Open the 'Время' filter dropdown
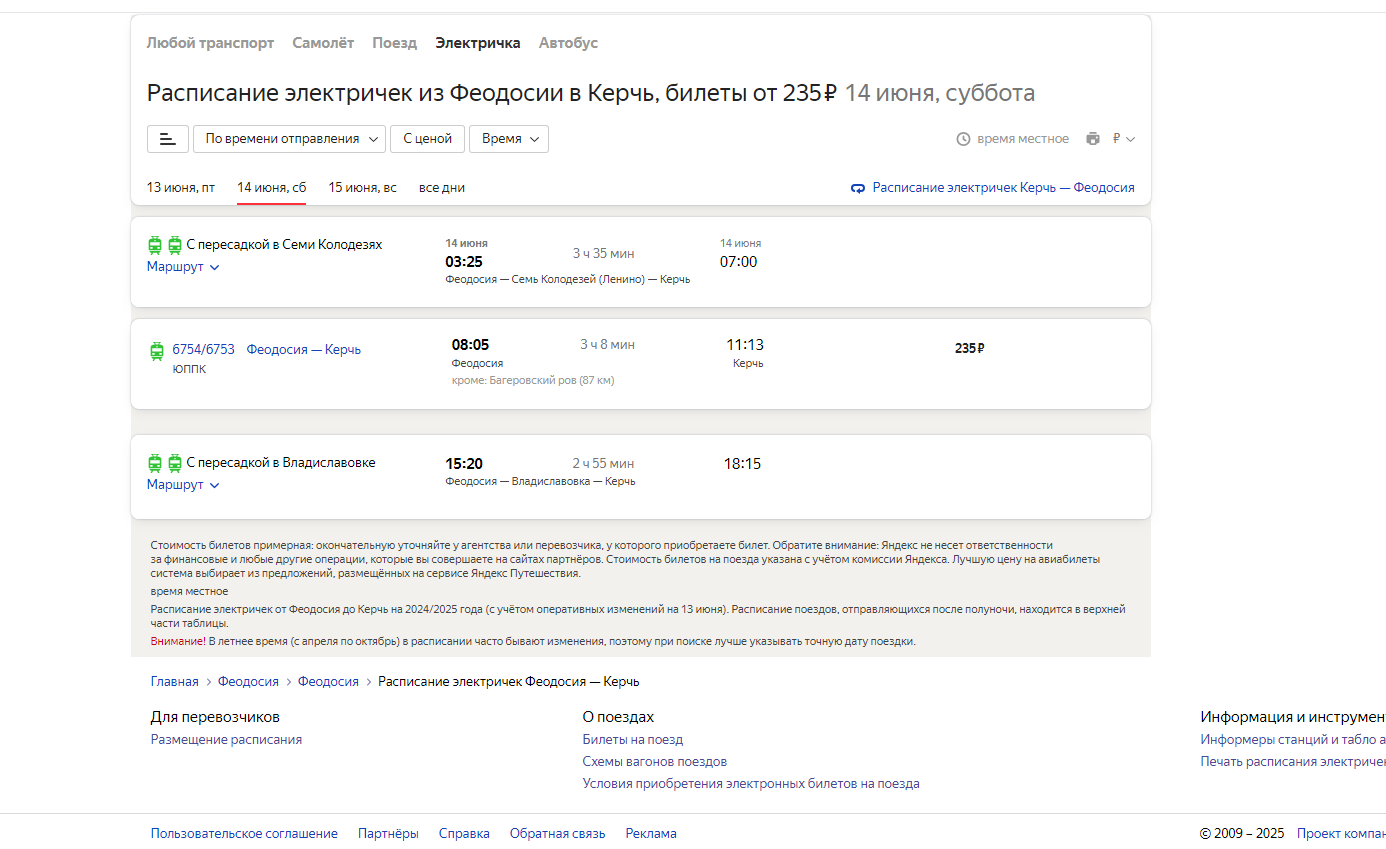The height and width of the screenshot is (849, 1386). [509, 139]
